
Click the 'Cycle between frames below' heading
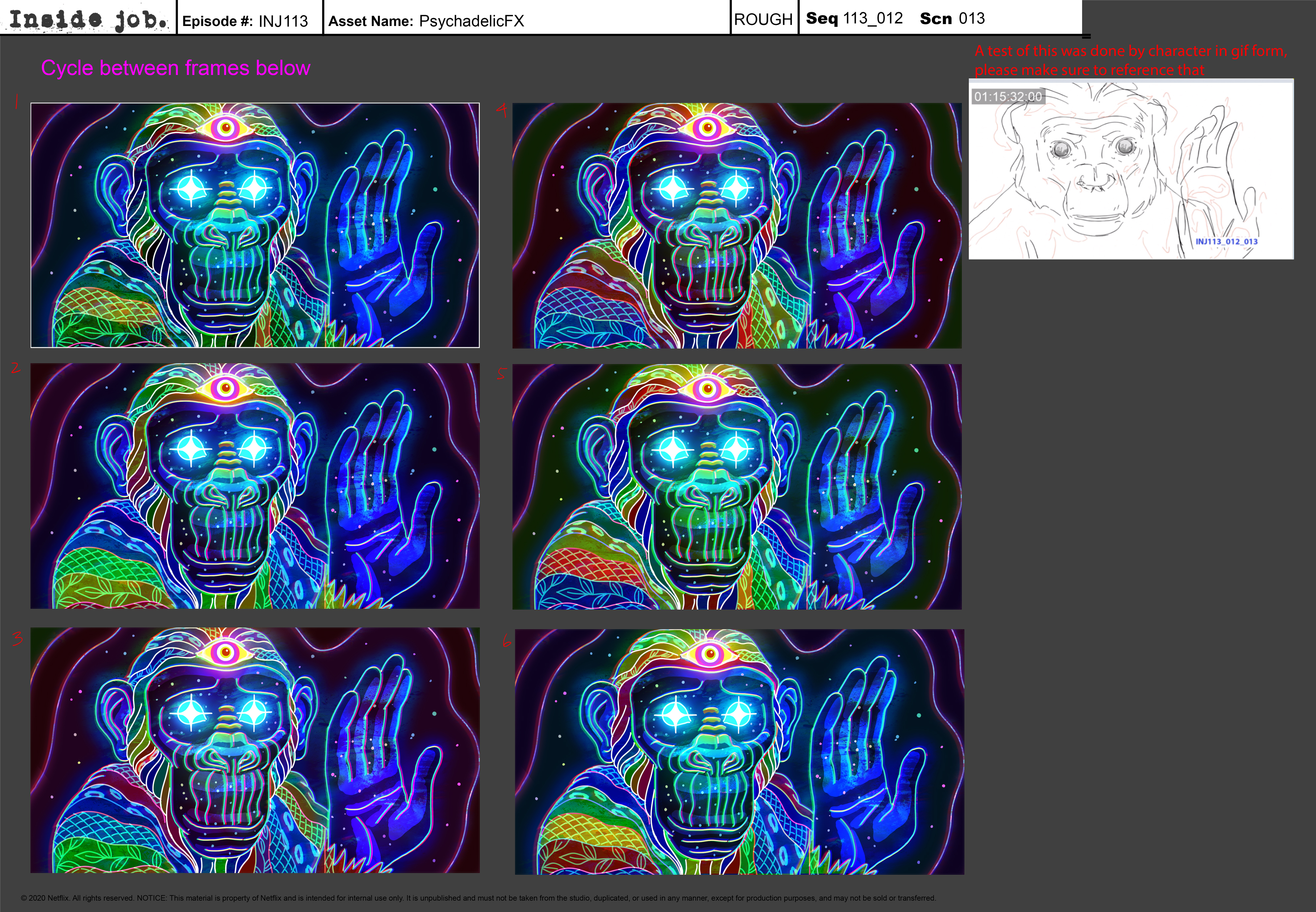tap(175, 68)
